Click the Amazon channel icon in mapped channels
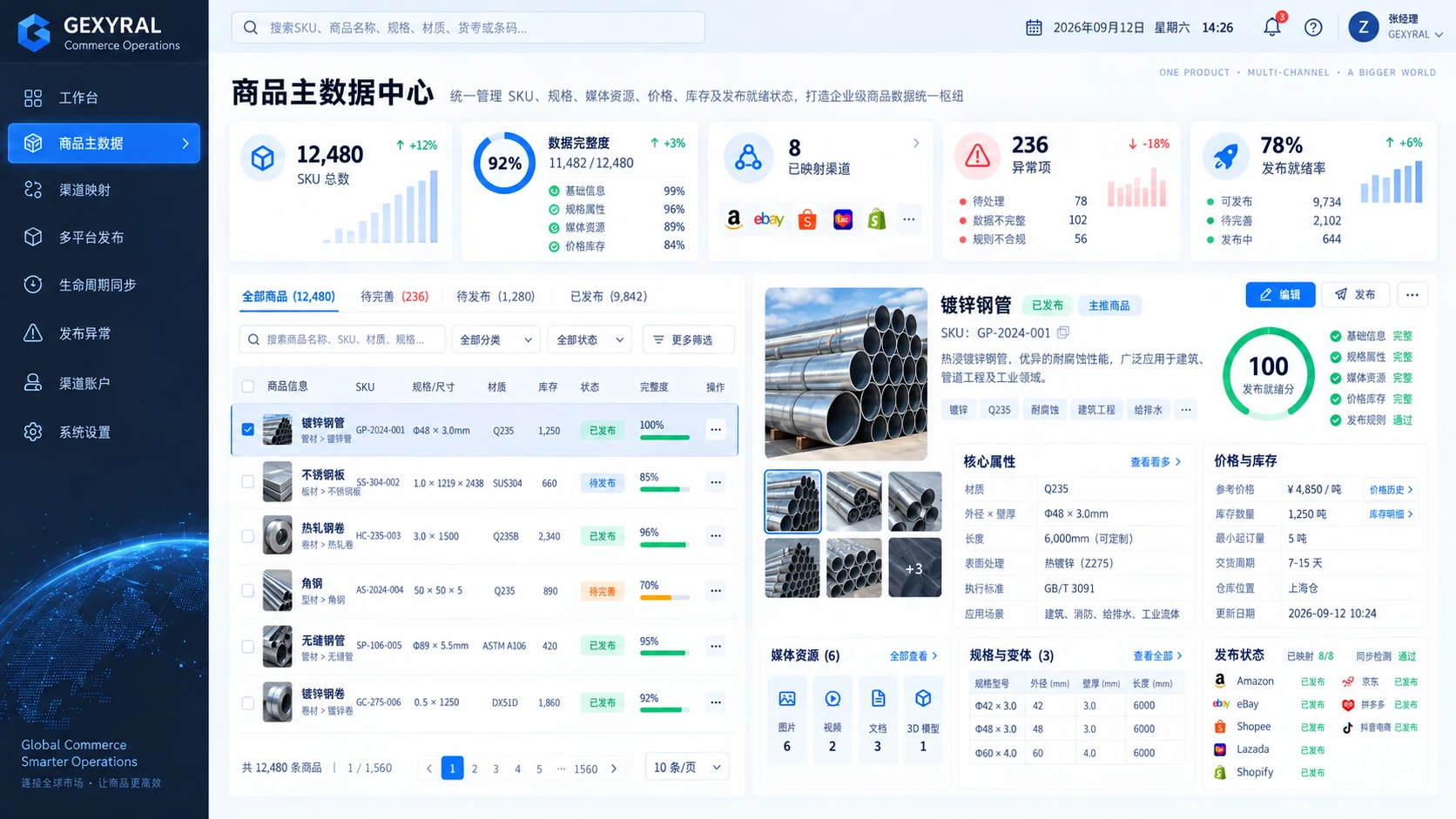The width and height of the screenshot is (1456, 819). 734,219
